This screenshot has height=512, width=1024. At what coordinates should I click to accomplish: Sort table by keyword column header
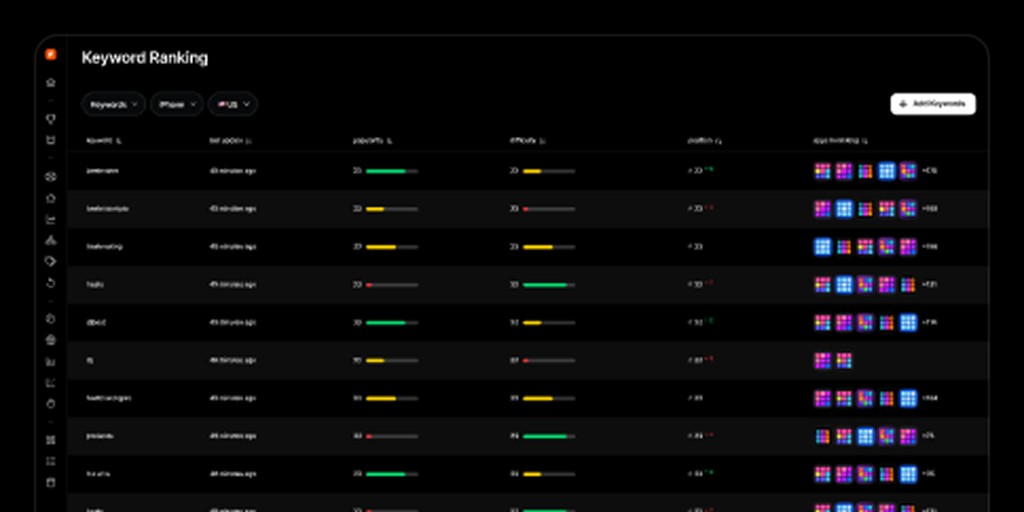point(104,141)
